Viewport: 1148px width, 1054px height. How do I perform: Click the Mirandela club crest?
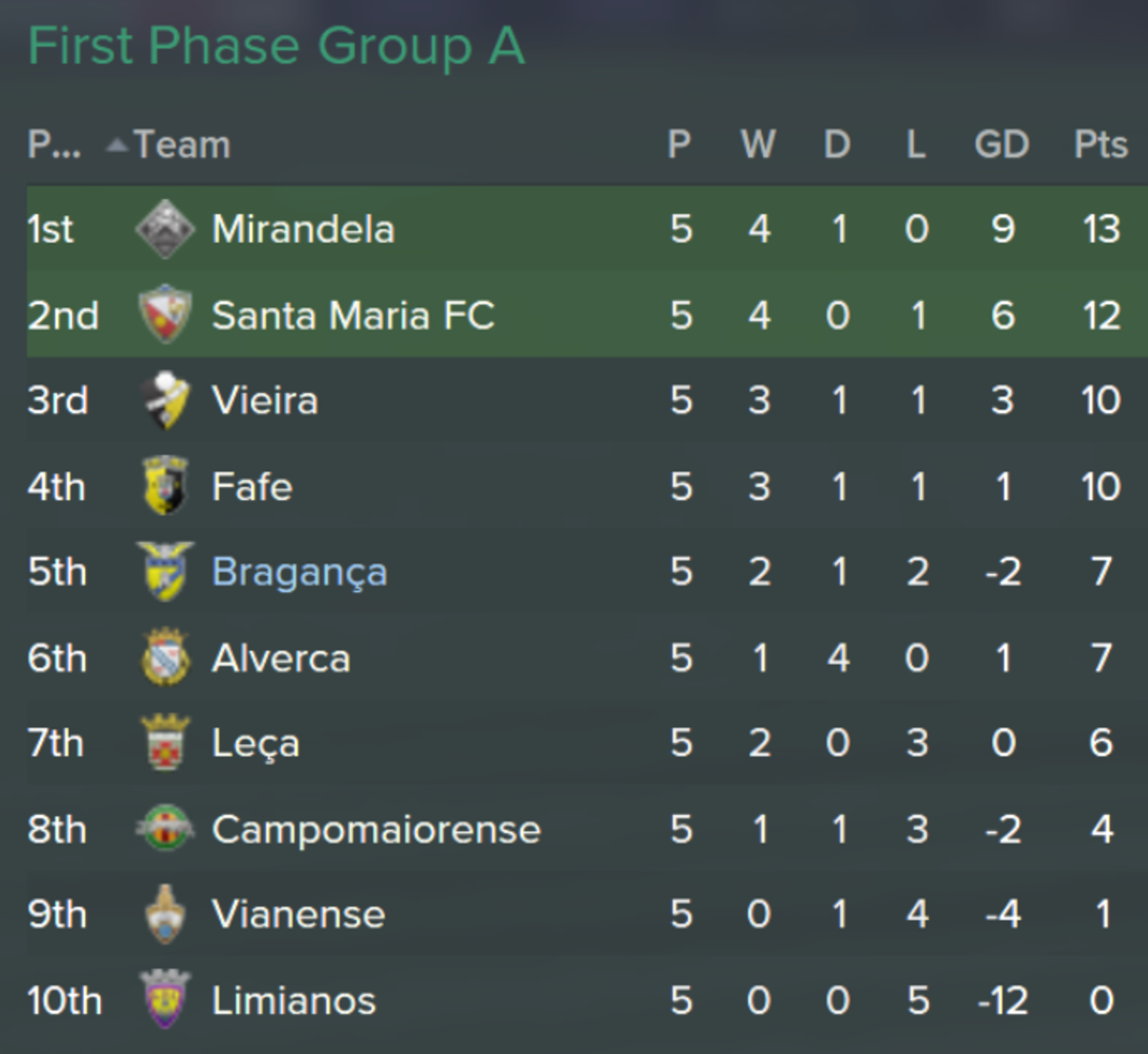[165, 229]
